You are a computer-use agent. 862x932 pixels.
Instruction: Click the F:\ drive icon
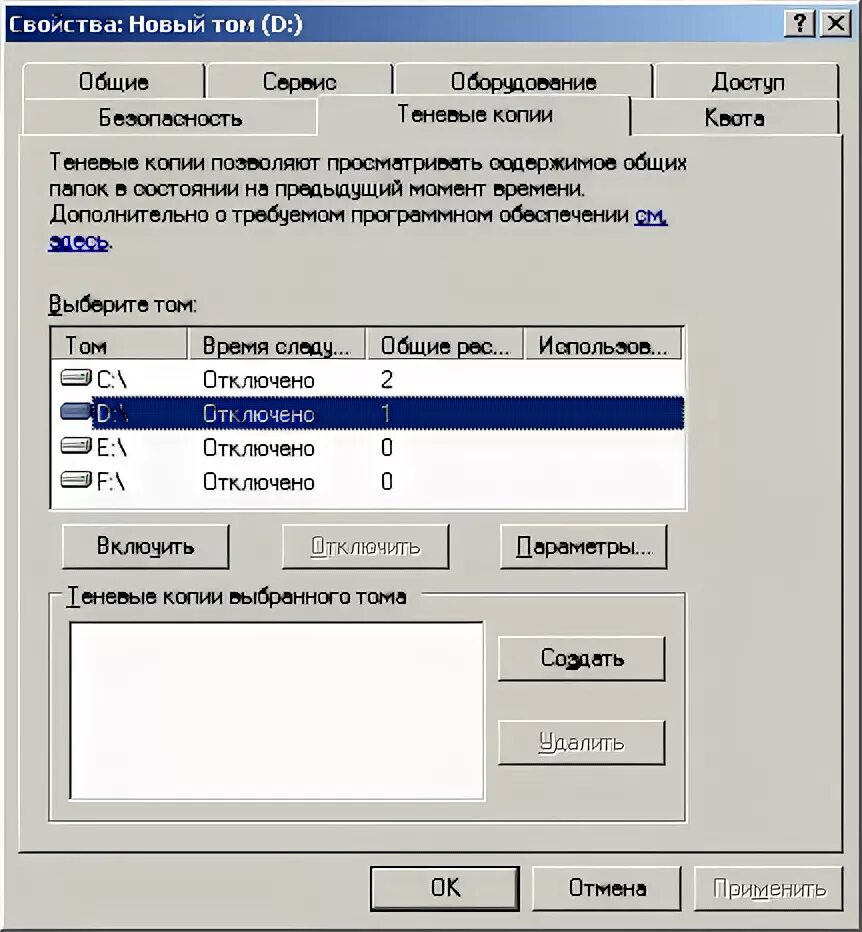point(75,479)
